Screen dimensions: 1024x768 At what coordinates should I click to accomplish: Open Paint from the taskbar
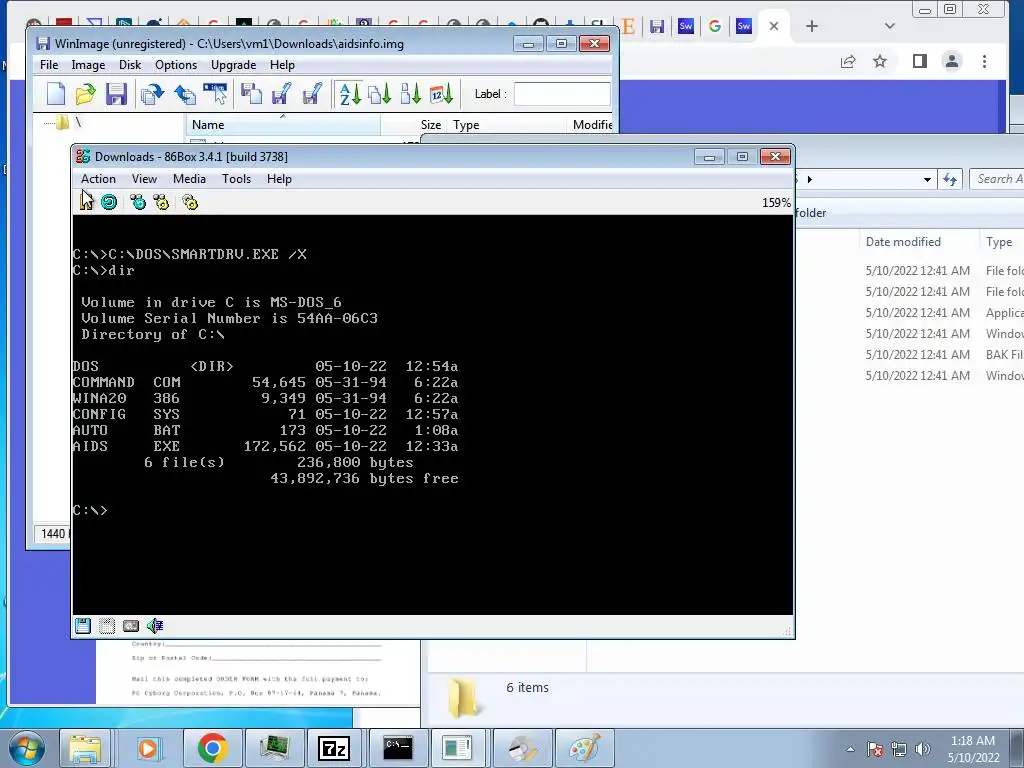click(584, 748)
